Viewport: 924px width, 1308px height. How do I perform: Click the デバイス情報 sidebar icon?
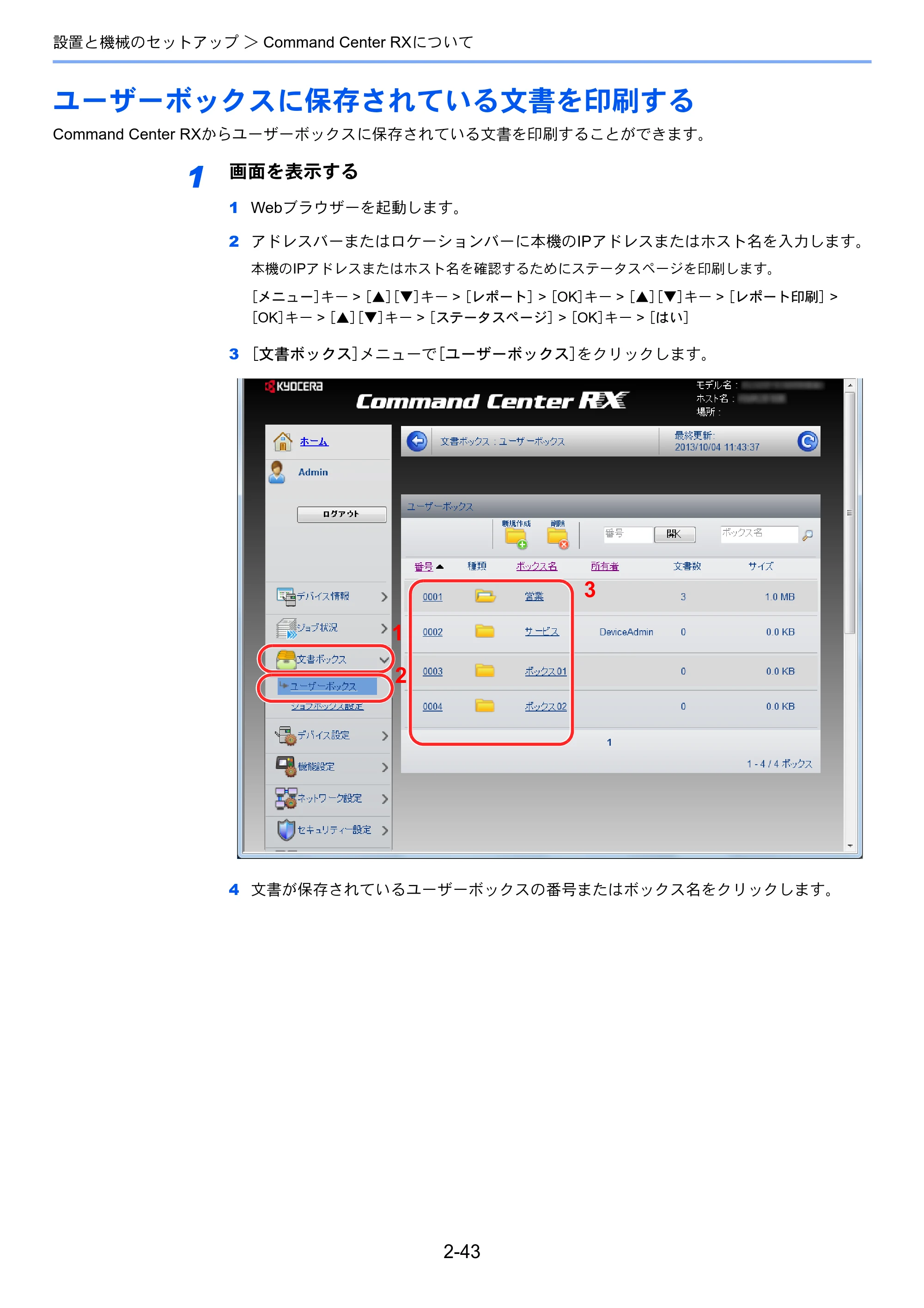[286, 596]
